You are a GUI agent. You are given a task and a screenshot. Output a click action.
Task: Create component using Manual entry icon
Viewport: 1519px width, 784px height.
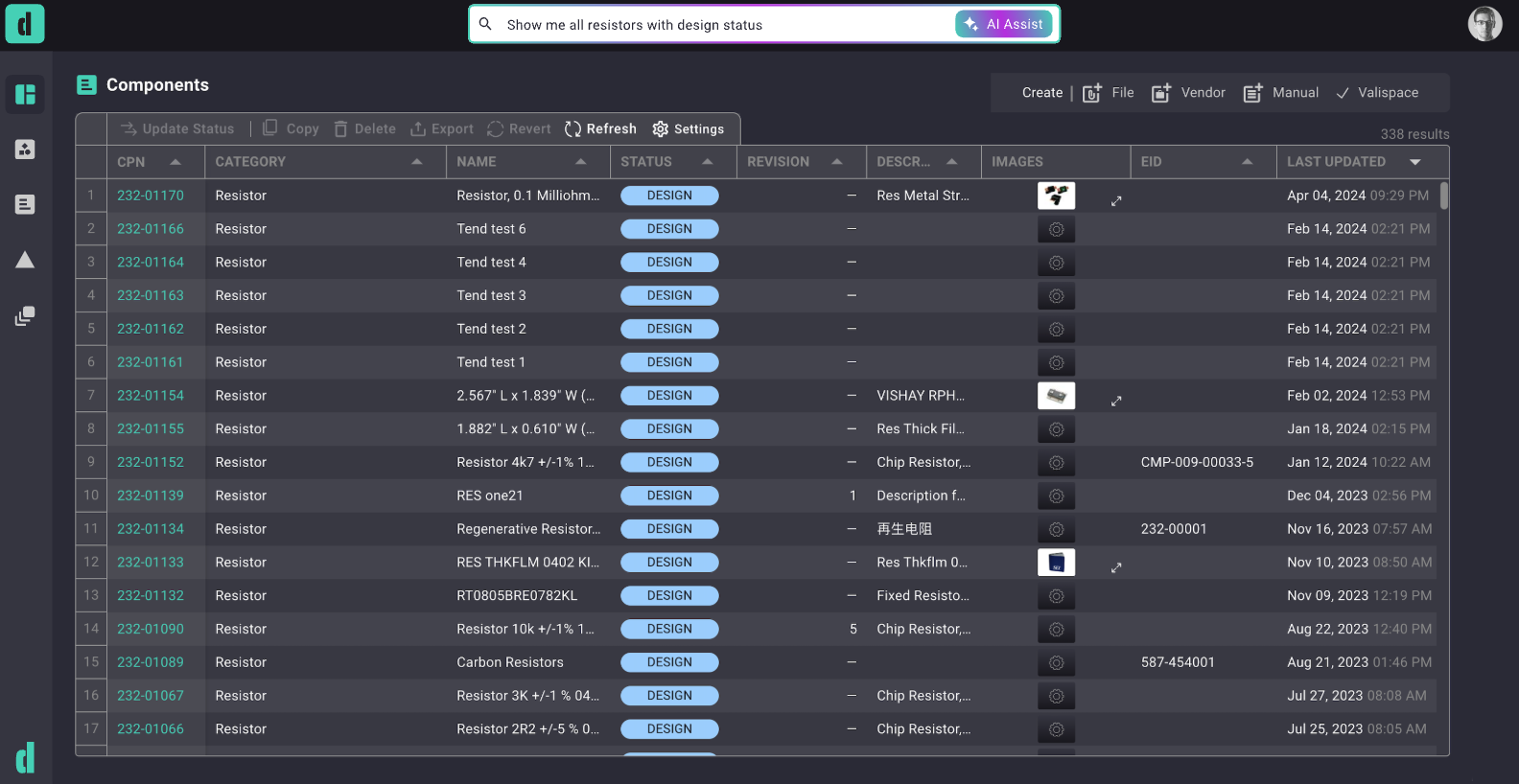1252,93
